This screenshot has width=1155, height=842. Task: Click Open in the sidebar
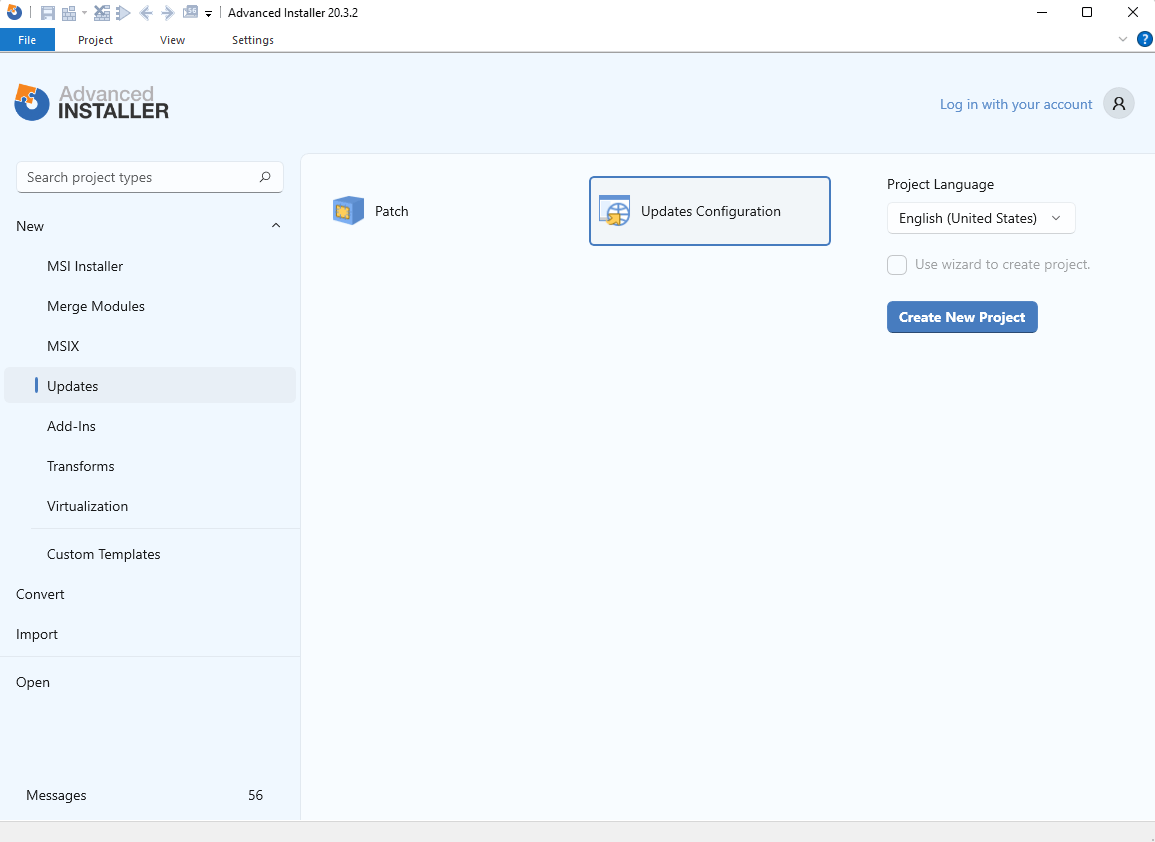click(x=150, y=682)
